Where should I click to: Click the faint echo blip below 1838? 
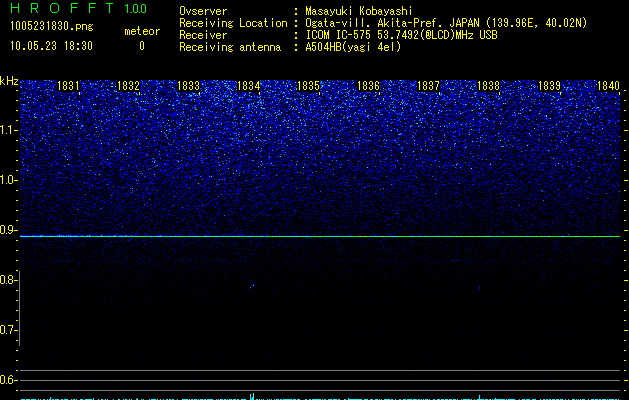(480, 288)
